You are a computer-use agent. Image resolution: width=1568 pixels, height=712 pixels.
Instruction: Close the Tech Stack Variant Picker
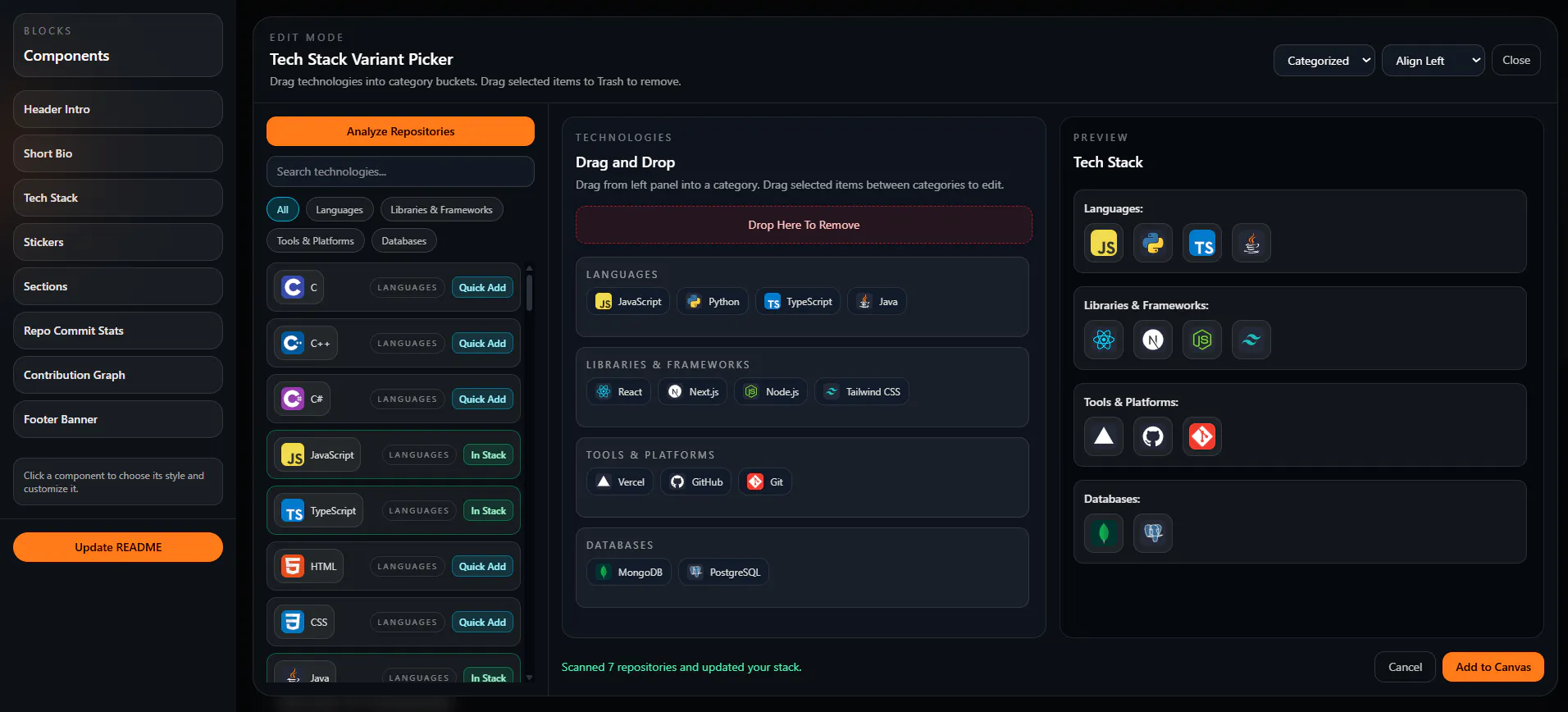(1516, 60)
